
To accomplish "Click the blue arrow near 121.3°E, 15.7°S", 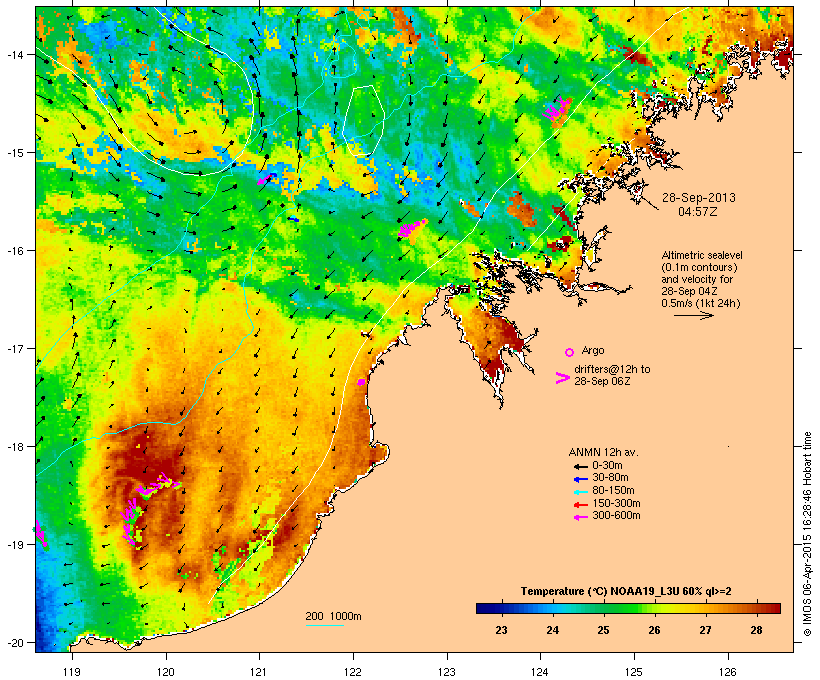I will pos(294,220).
